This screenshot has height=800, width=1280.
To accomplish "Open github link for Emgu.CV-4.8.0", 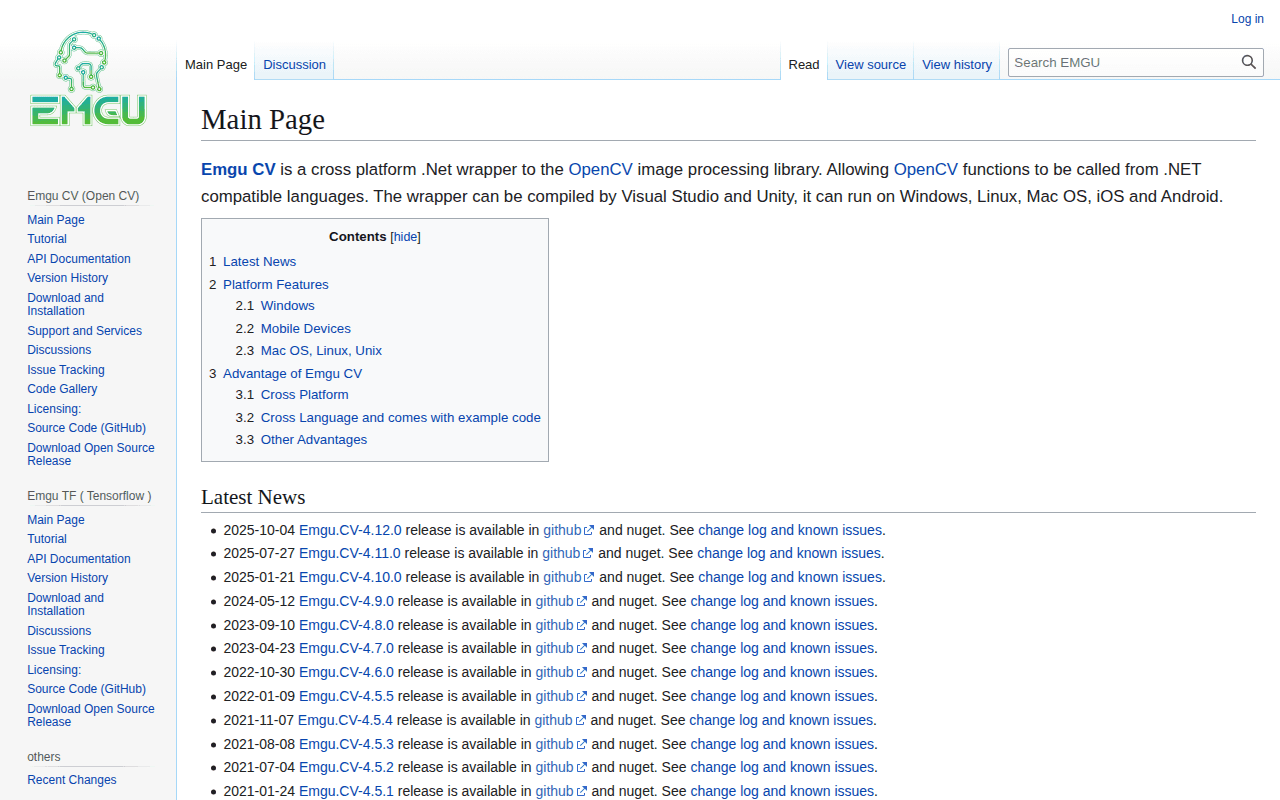I will (561, 625).
